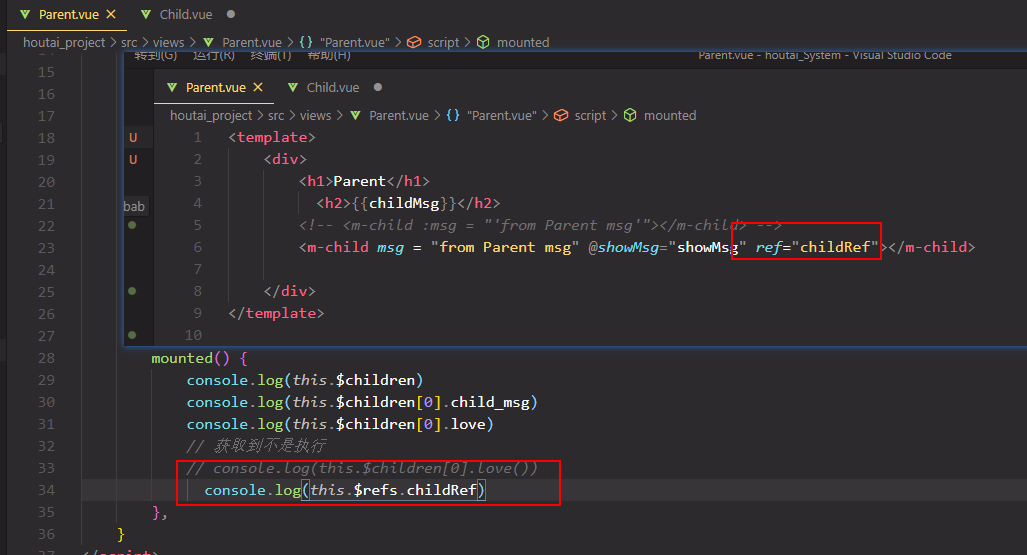Click child_msg on line 30
Screen dimensions: 1027x555
click(x=489, y=402)
